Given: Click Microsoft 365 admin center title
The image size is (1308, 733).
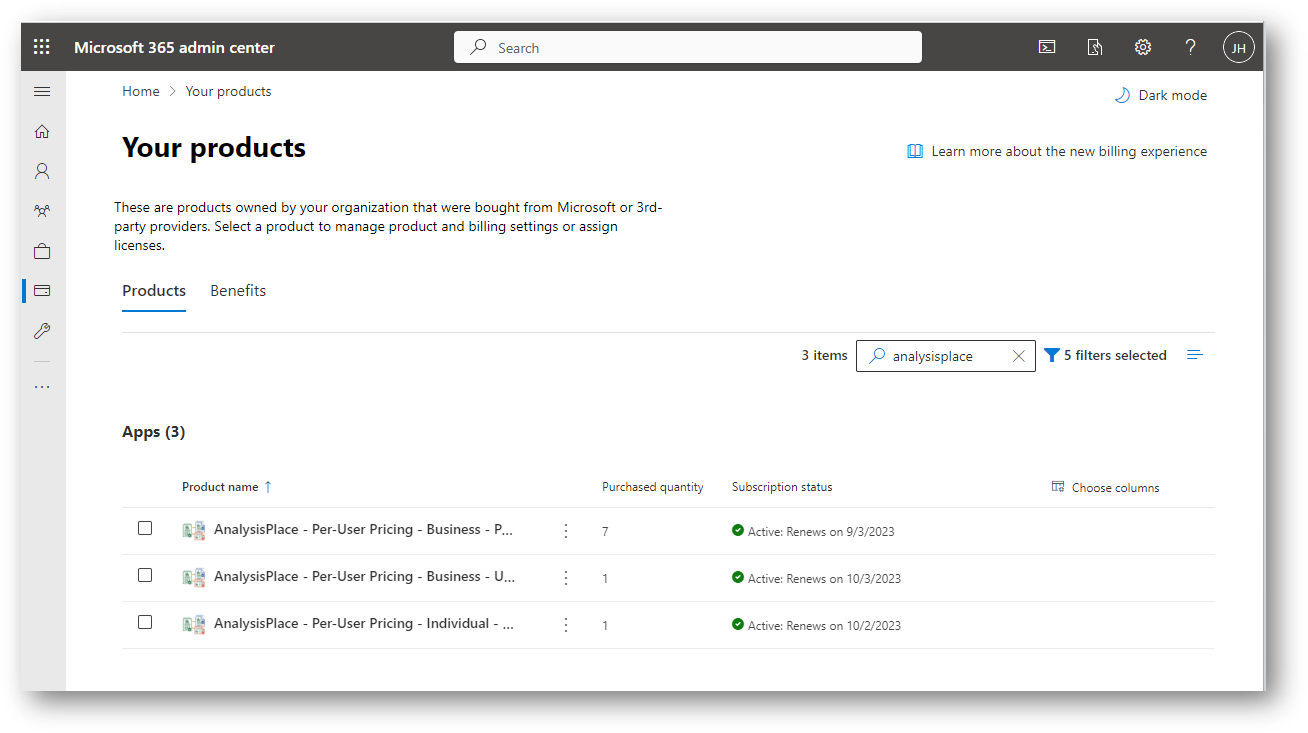Looking at the screenshot, I should [174, 47].
